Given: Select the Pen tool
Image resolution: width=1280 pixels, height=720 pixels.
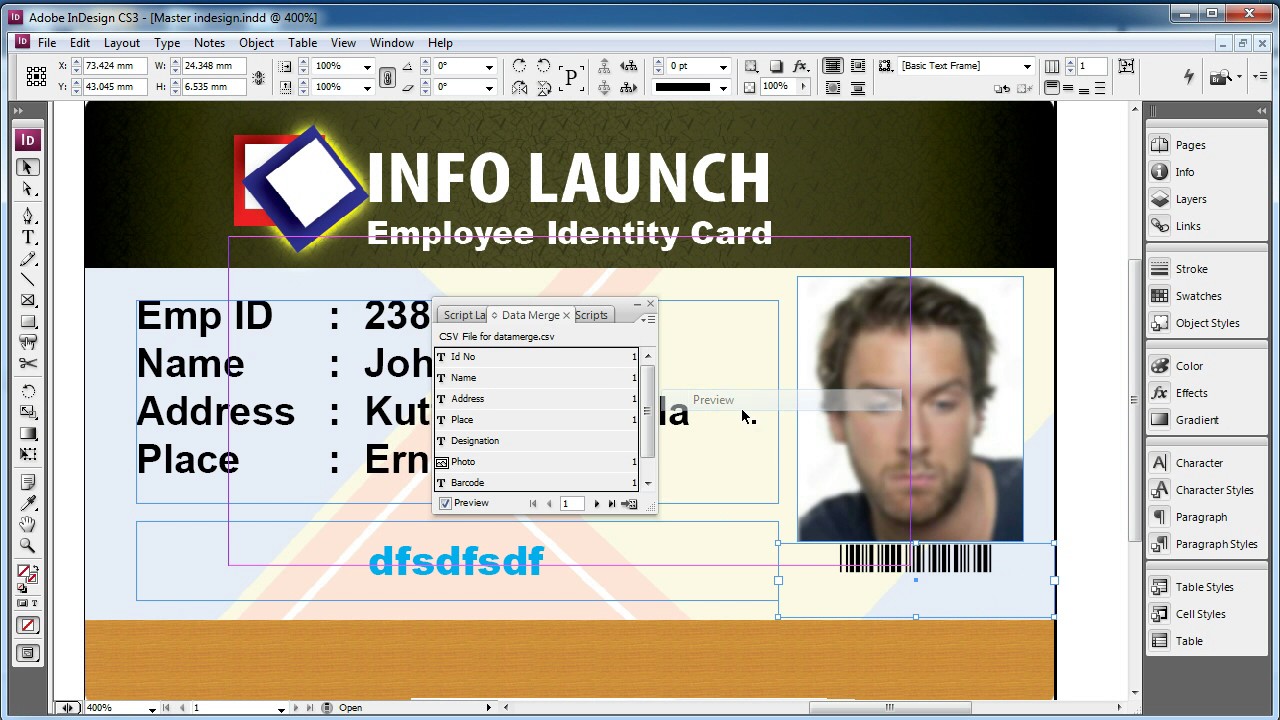Looking at the screenshot, I should pyautogui.click(x=28, y=215).
